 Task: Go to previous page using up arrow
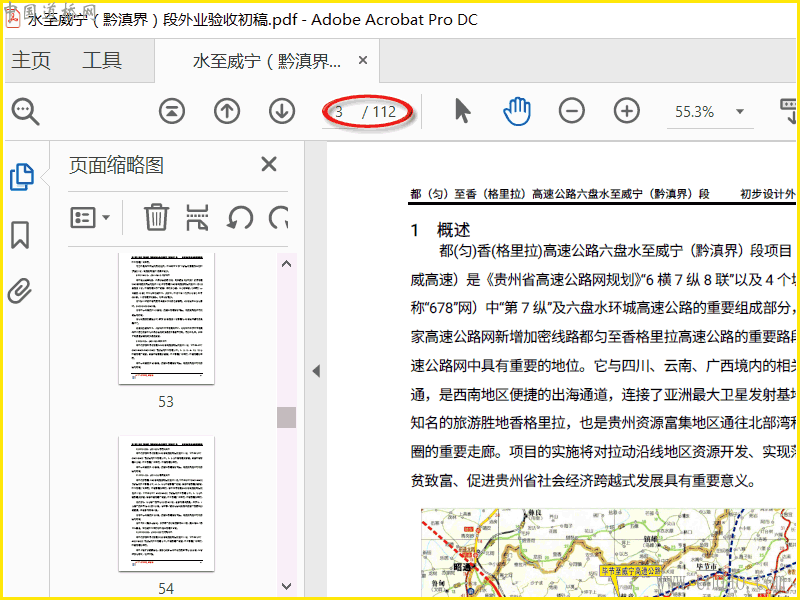(227, 111)
